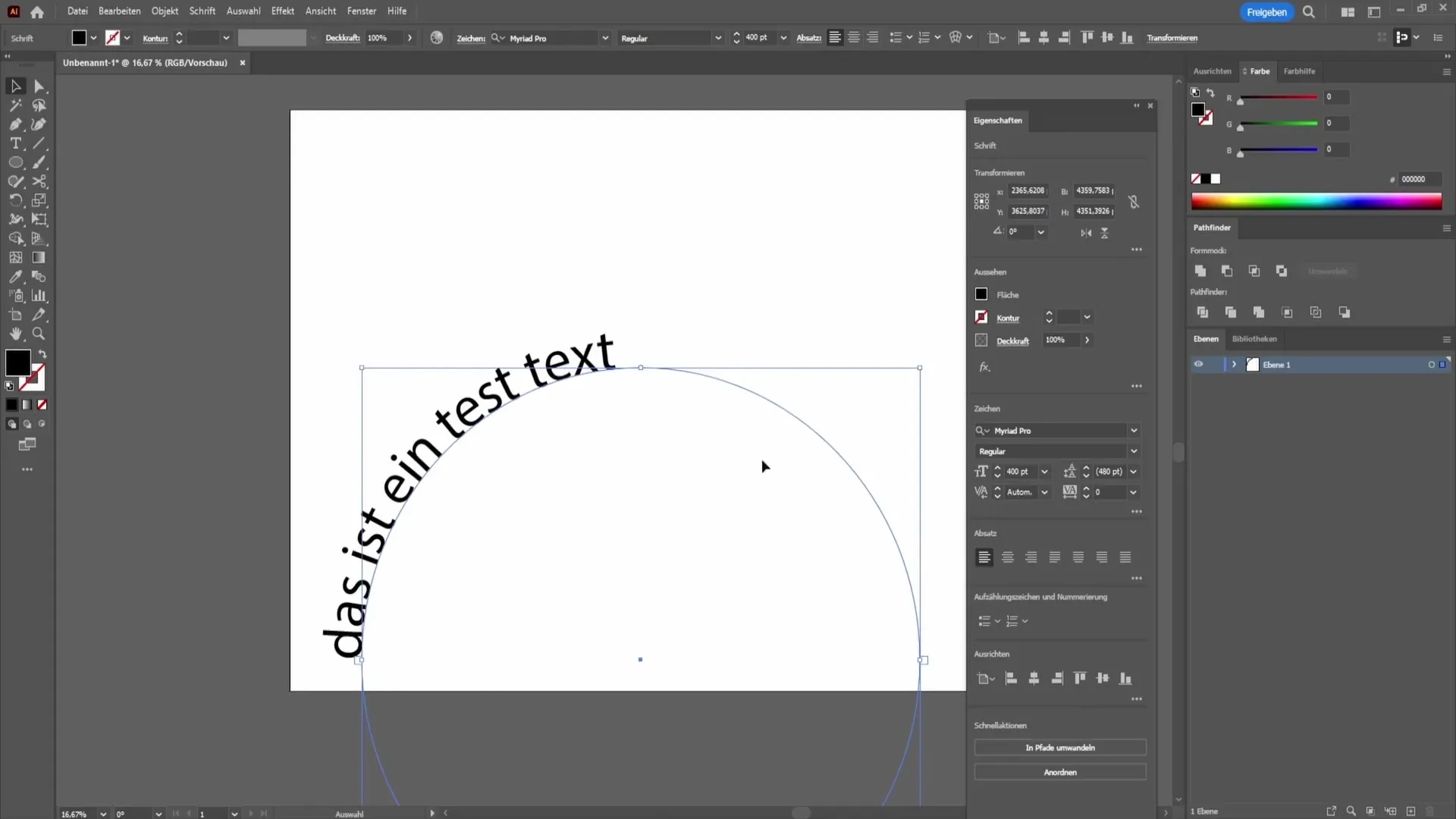Click the RGB color spectrum bar

[1316, 201]
